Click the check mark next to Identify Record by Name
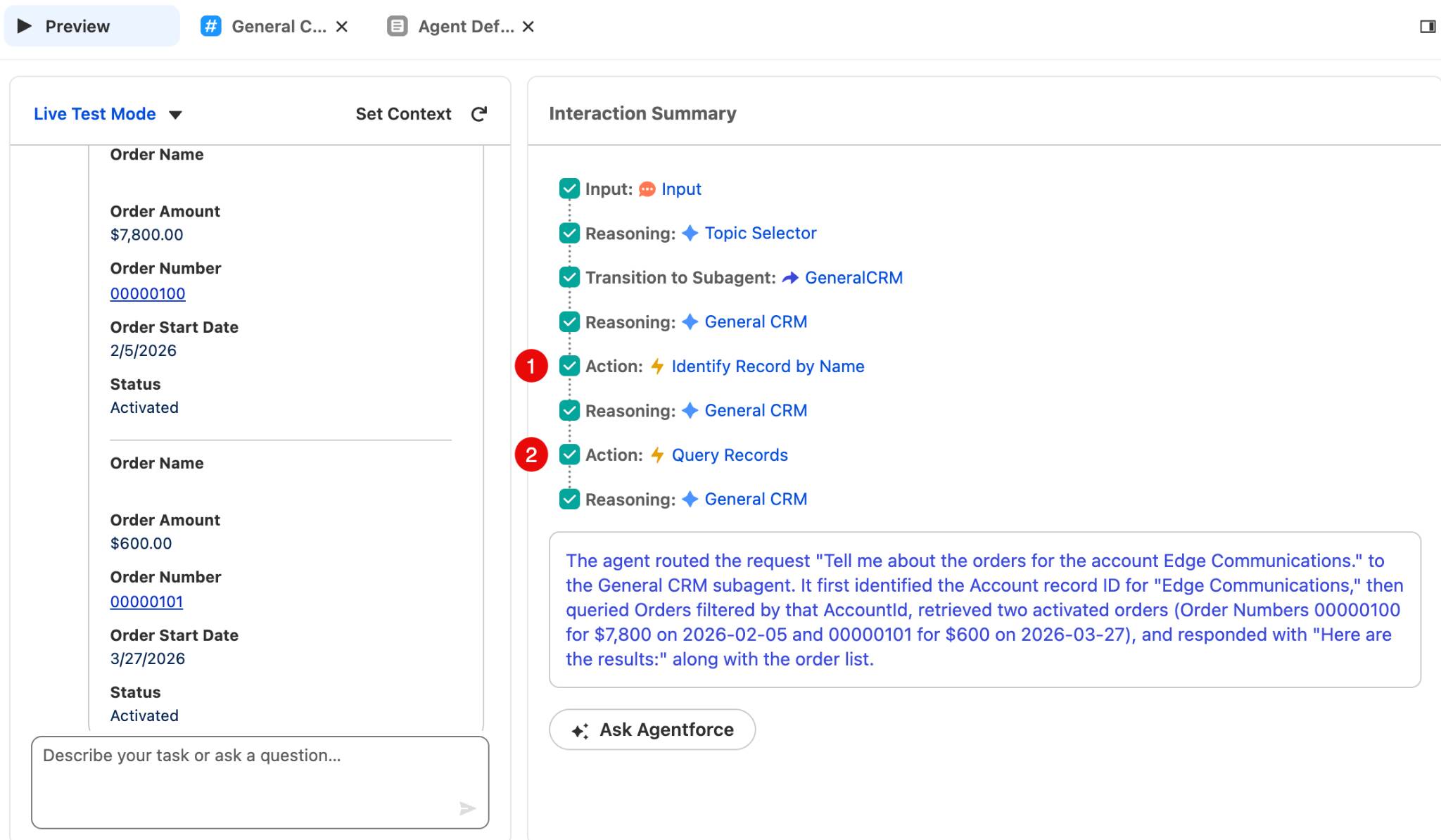Screen dimensions: 1441x840 point(569,366)
